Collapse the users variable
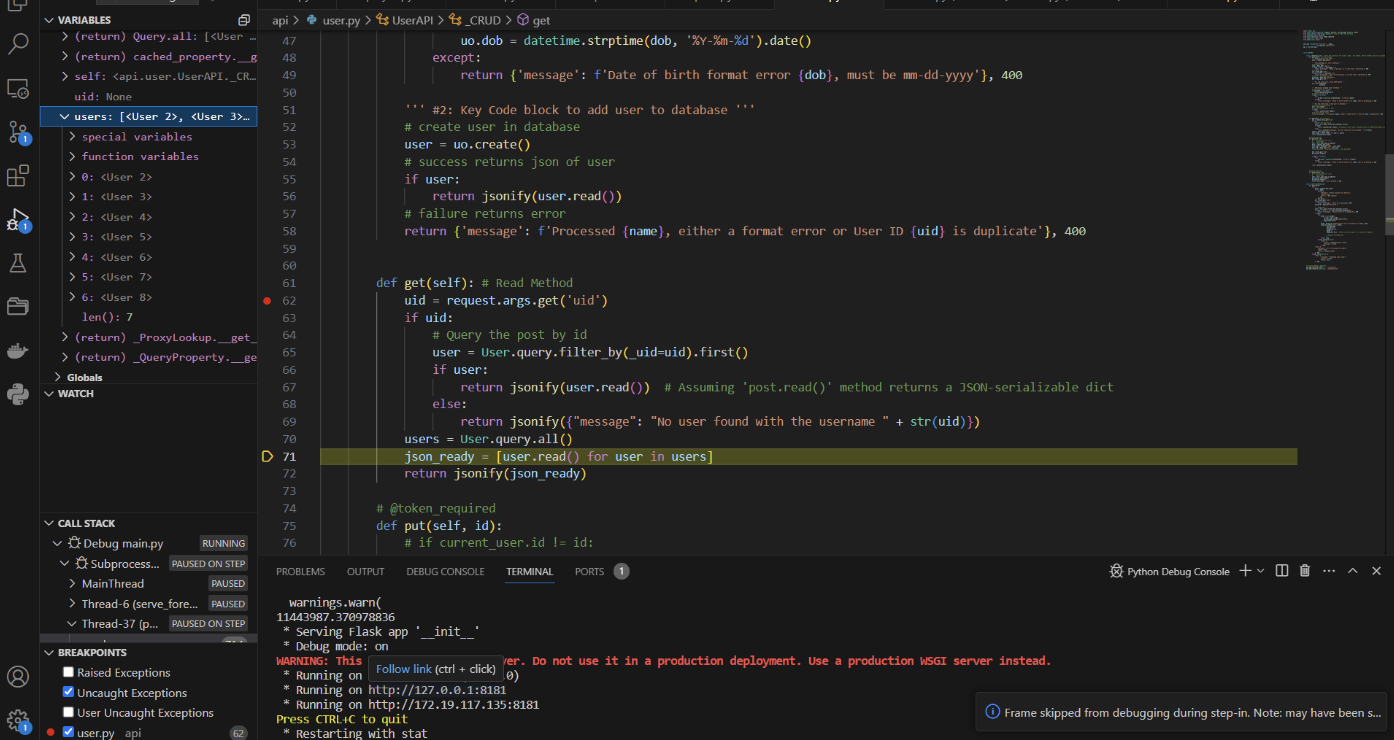Screen dimensions: 1394x740 65,117
